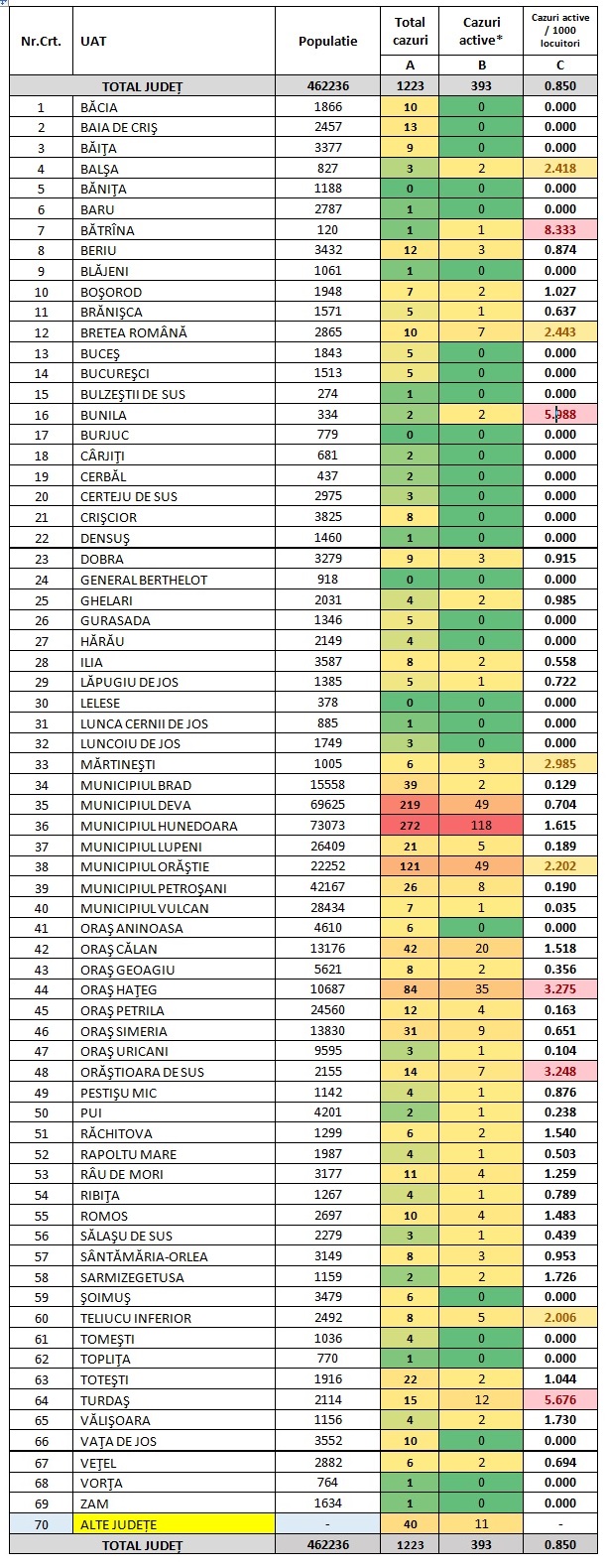Click the yellow ALTE JUDEȚE cell
Image resolution: width=607 pixels, height=1568 pixels.
pos(177,1524)
